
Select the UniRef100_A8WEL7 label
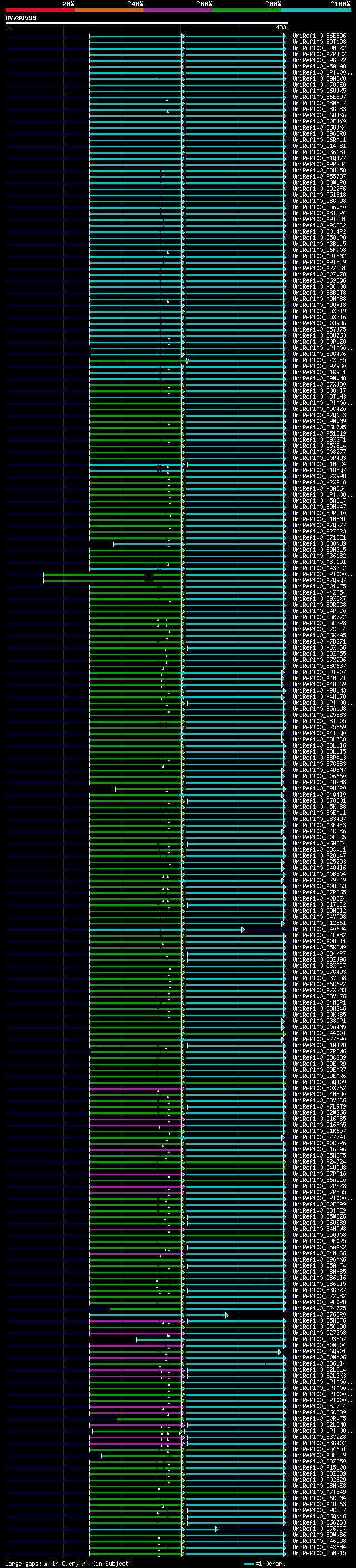(319, 103)
